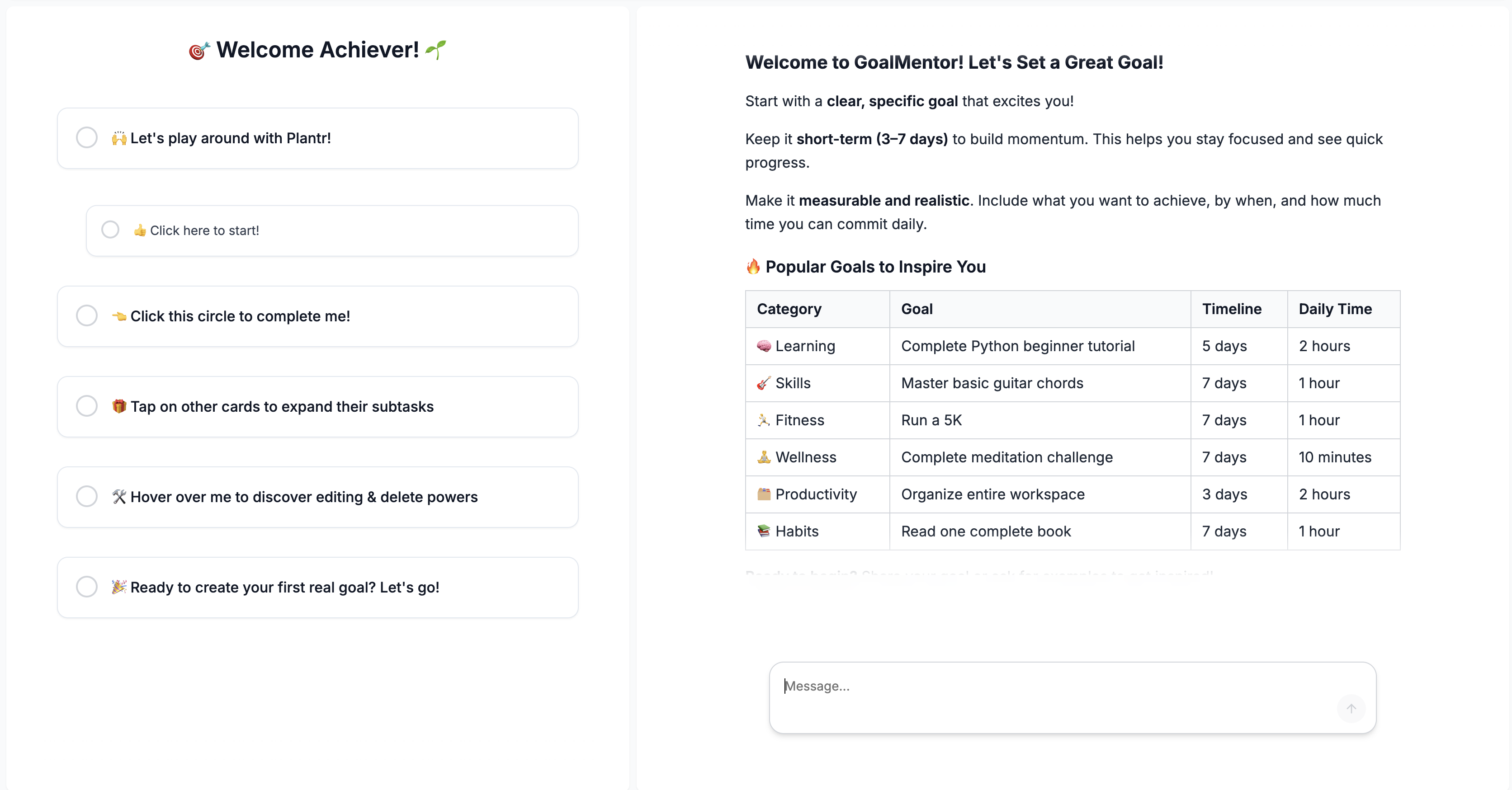Screen dimensions: 1512x790
Task: Click the fire icon beside Popular Goals
Action: [x=753, y=267]
